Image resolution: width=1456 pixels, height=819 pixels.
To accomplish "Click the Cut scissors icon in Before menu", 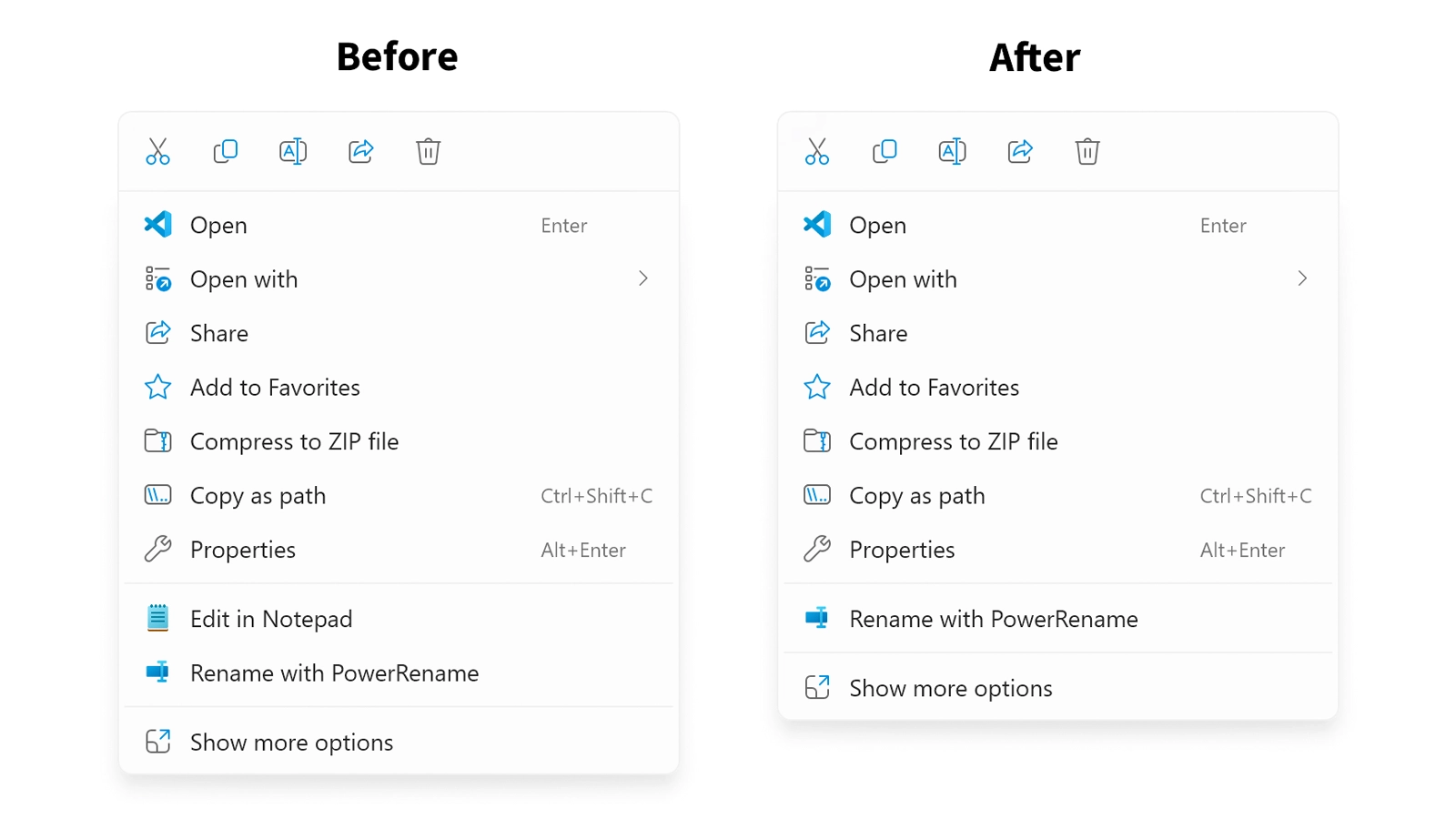I will [157, 151].
